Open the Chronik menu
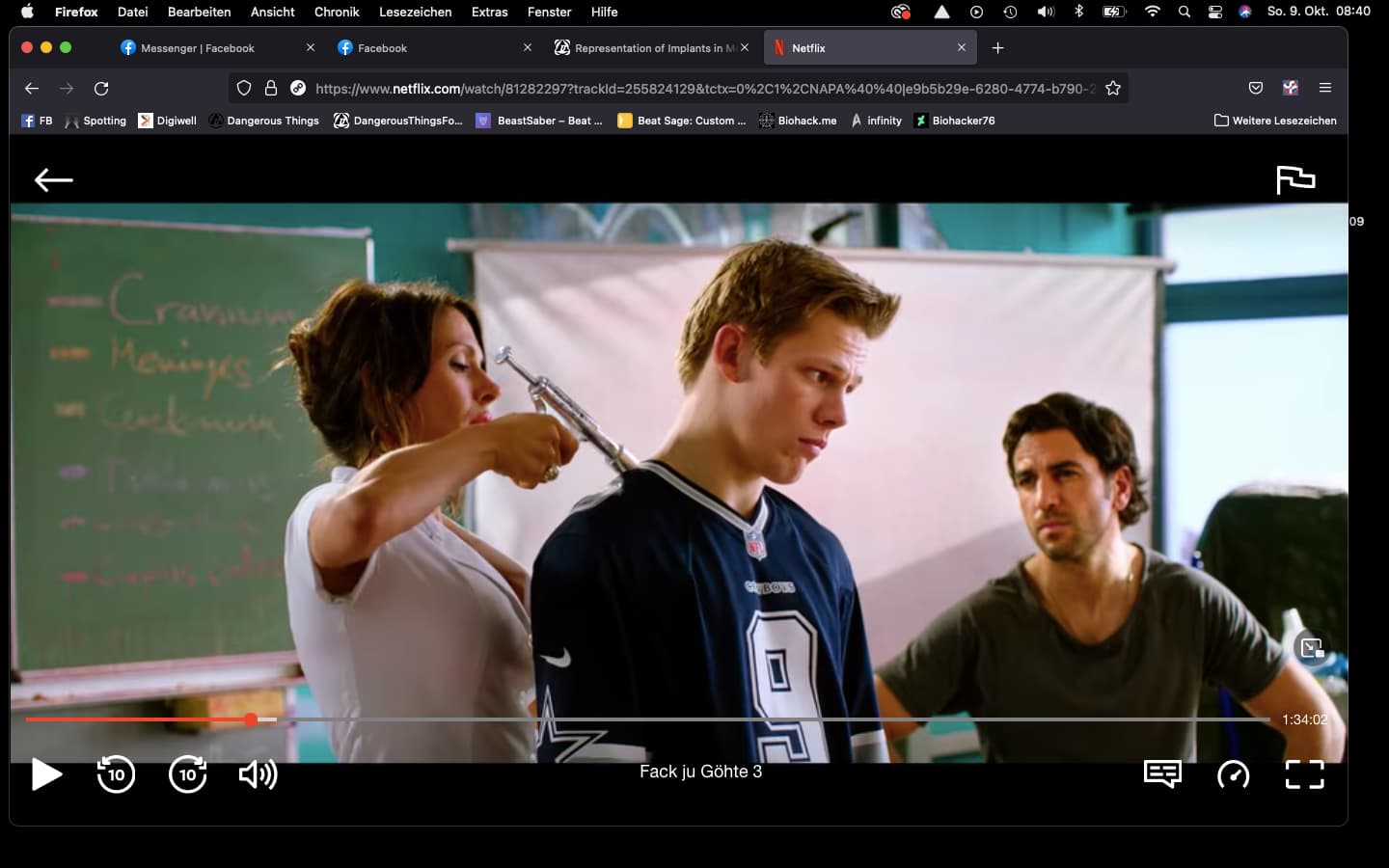The image size is (1389, 868). (x=337, y=12)
